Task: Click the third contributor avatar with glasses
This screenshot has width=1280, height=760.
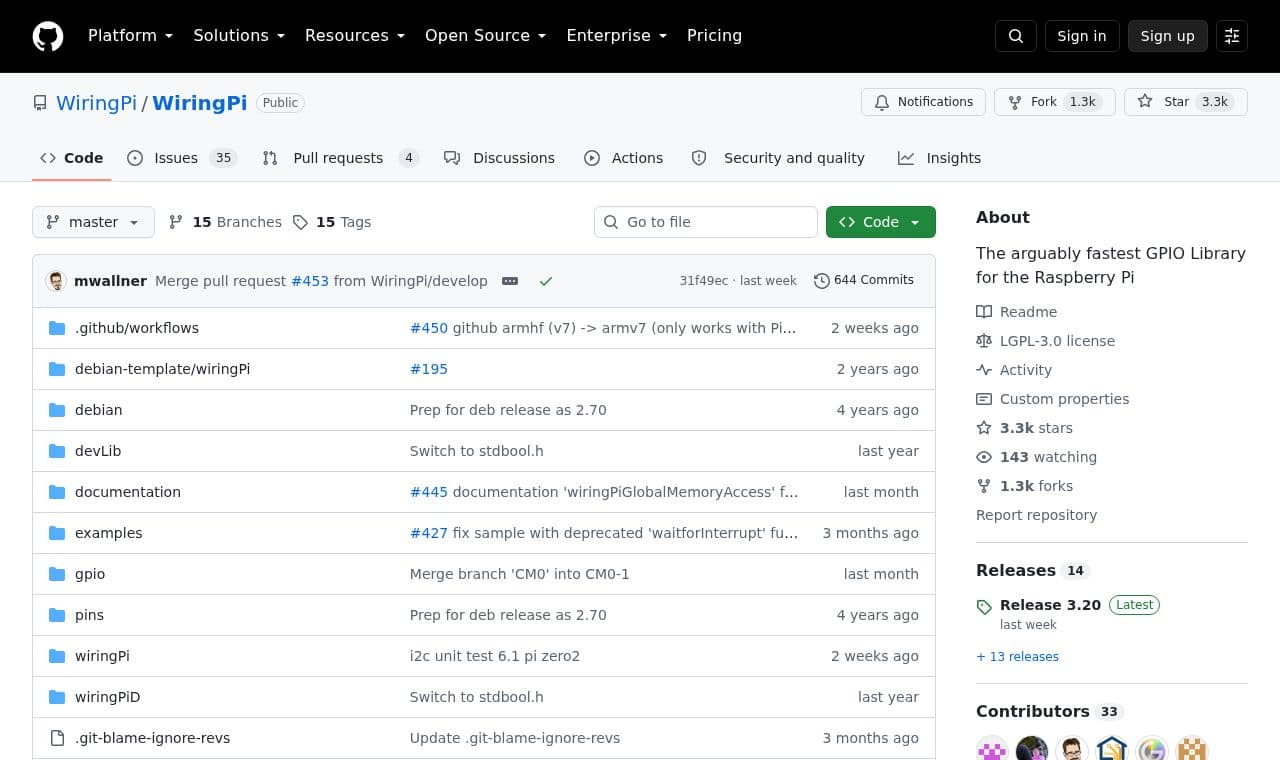Action: point(1072,751)
